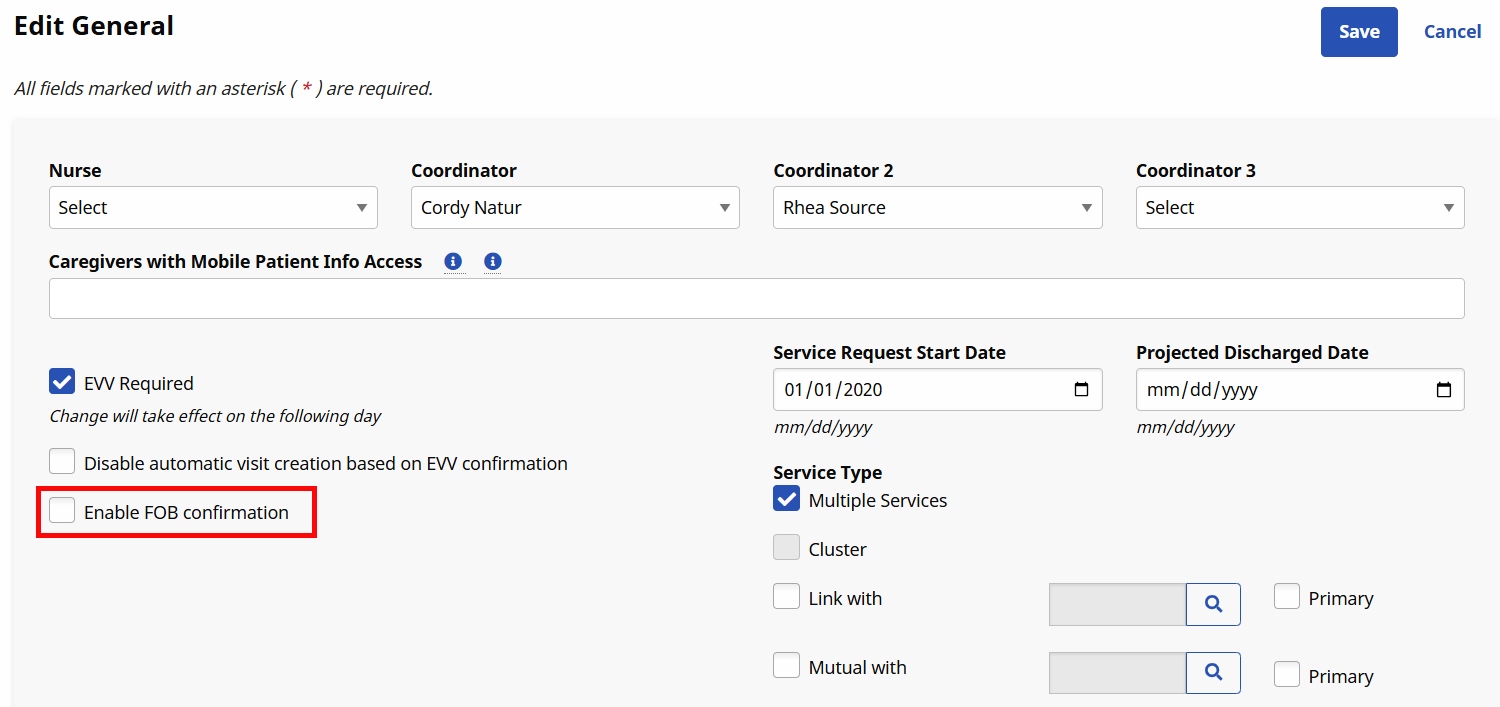1500x707 pixels.
Task: Check the Disable automatic visit creation checkbox
Action: [x=62, y=461]
